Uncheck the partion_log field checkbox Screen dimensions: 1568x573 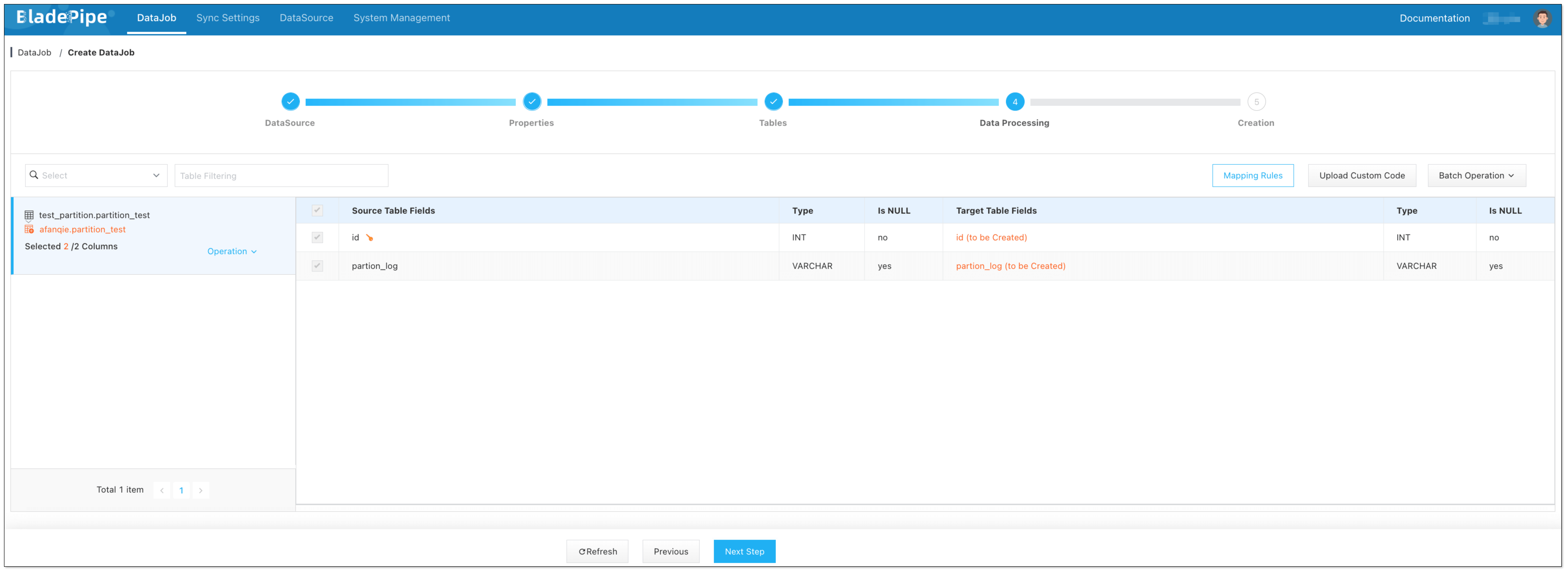(x=317, y=266)
